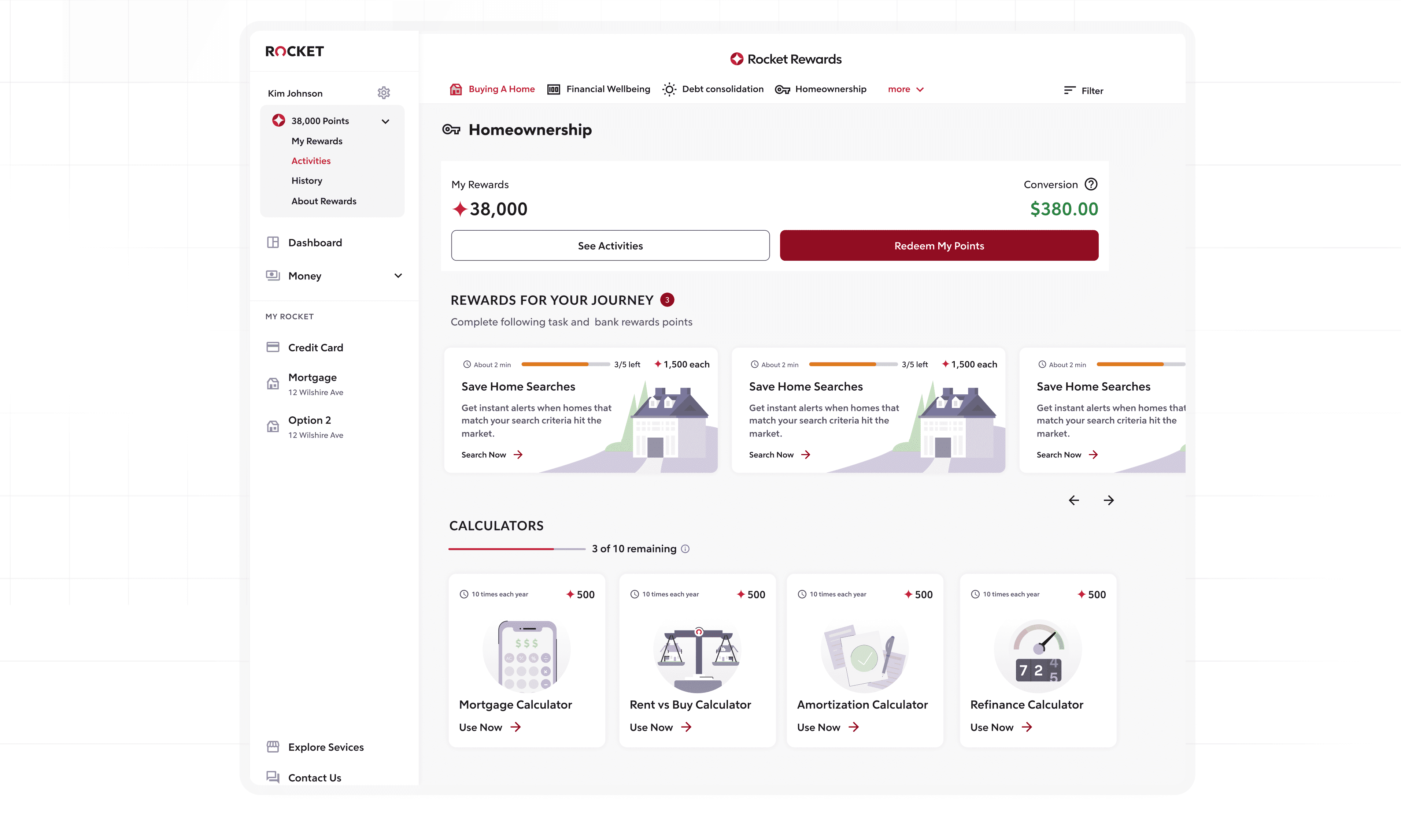This screenshot has width=1401, height=840.
Task: Click the Rocket logo in sidebar
Action: tap(295, 52)
